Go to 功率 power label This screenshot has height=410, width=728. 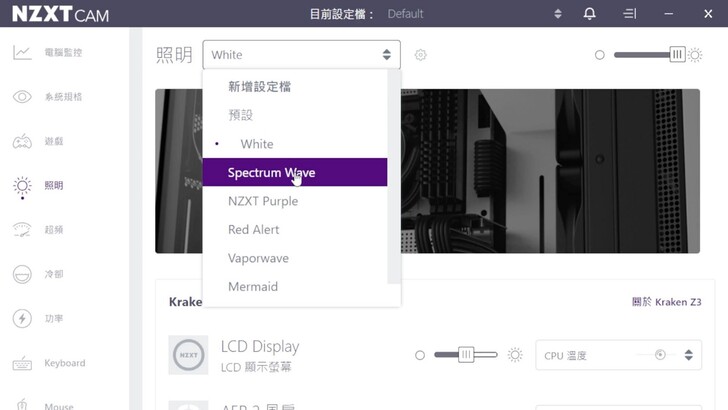[x=54, y=319]
